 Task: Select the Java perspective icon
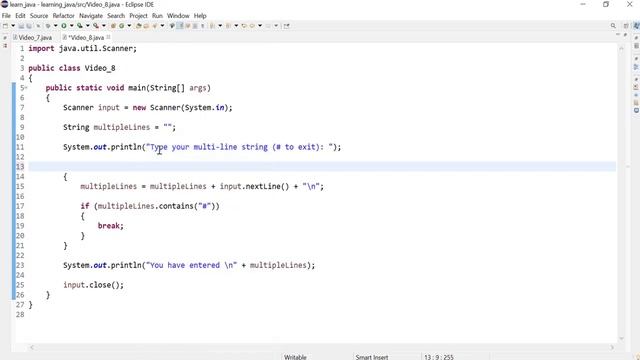[636, 26]
